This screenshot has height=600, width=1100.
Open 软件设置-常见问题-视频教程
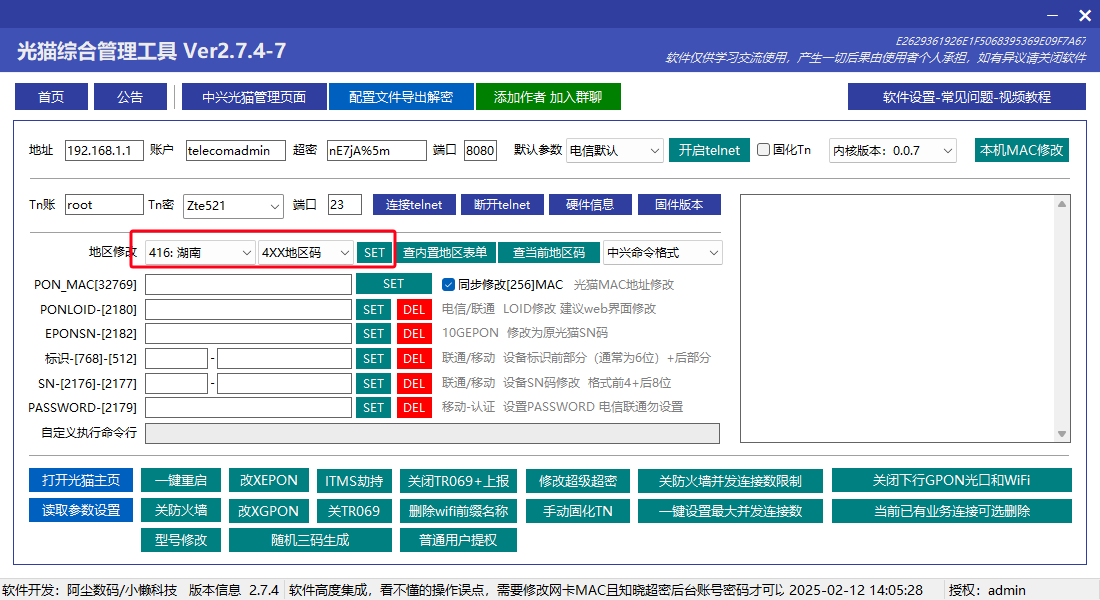point(967,97)
